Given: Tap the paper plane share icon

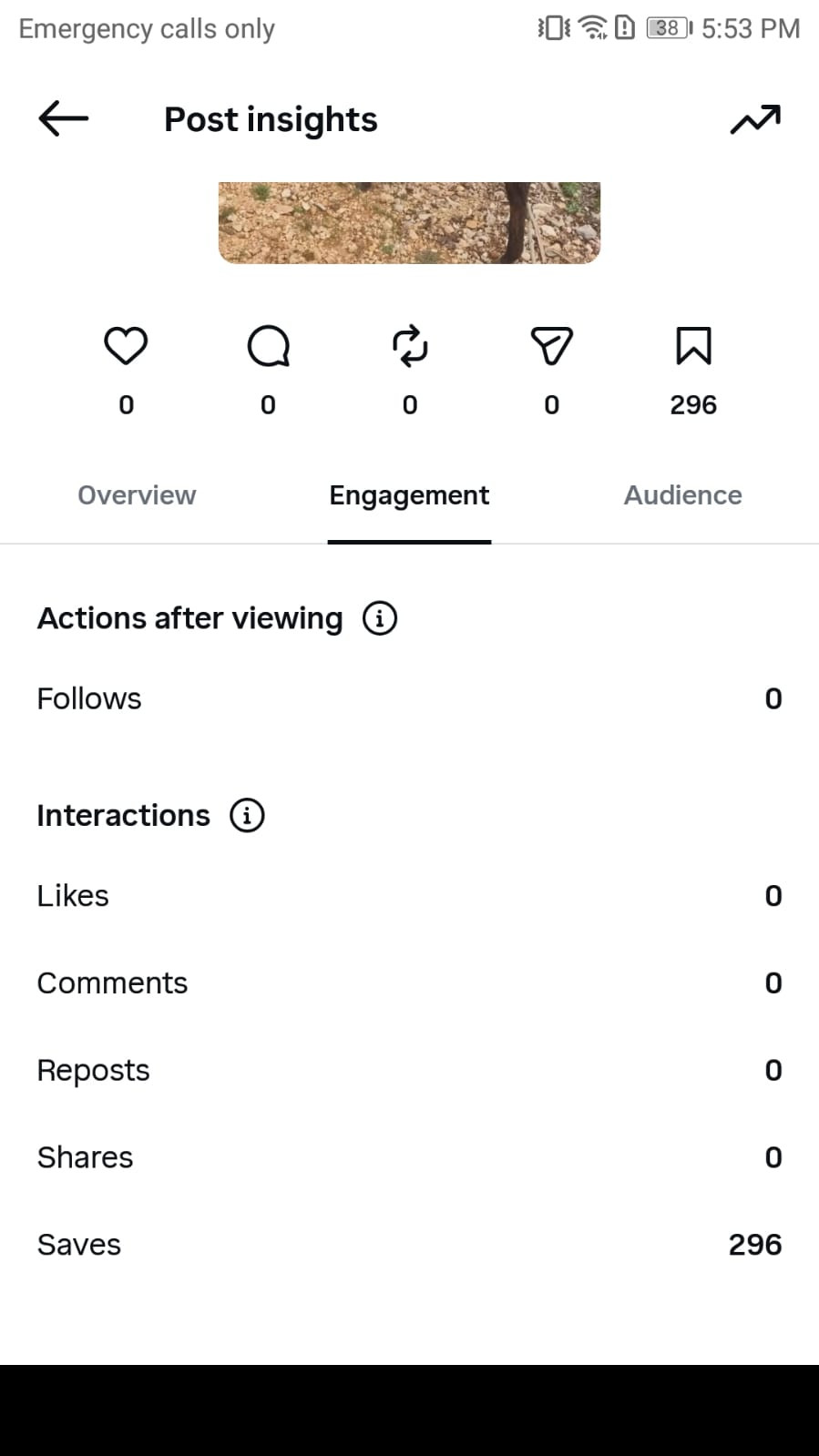Looking at the screenshot, I should pyautogui.click(x=551, y=346).
